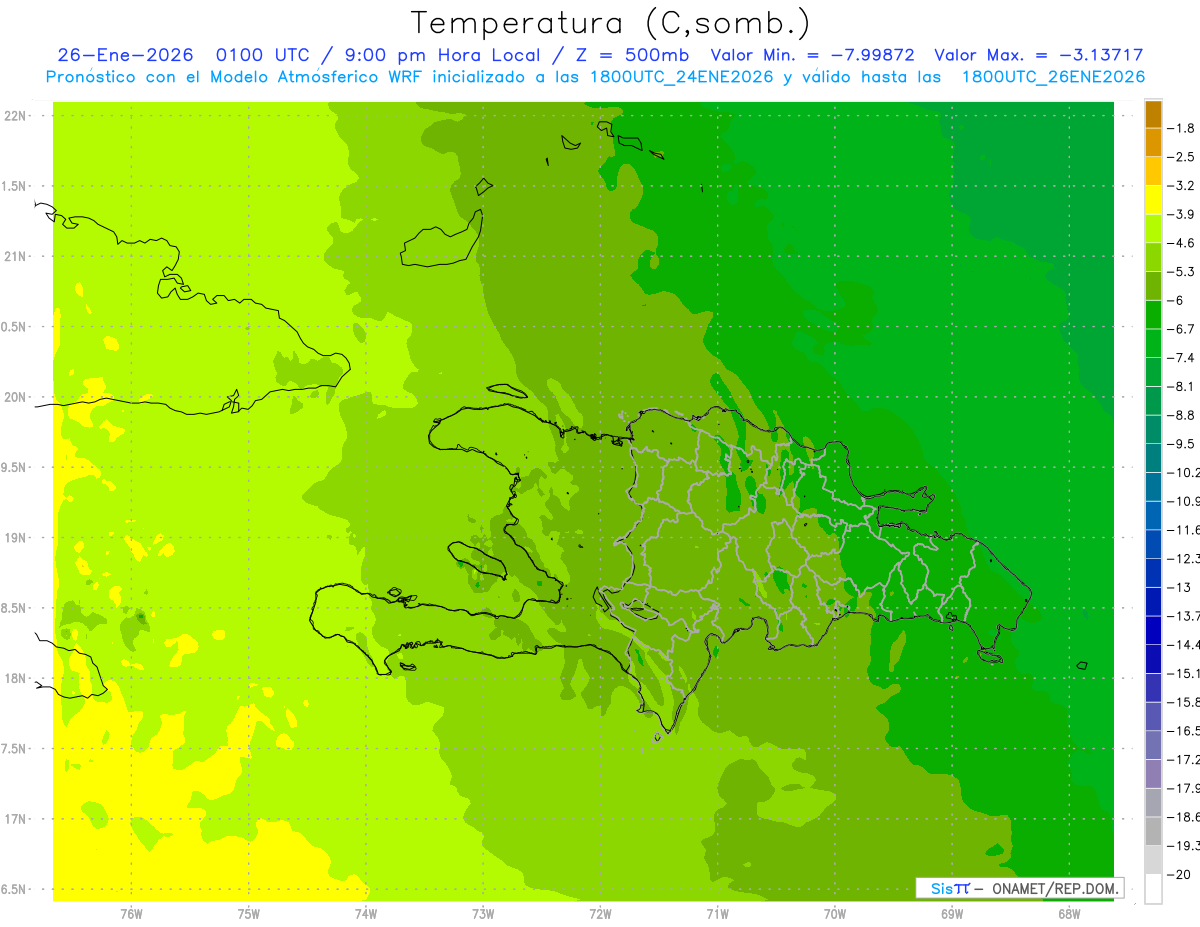The image size is (1200, 927).
Task: Click the "-1.8" colorbar label
Action: point(1182,128)
